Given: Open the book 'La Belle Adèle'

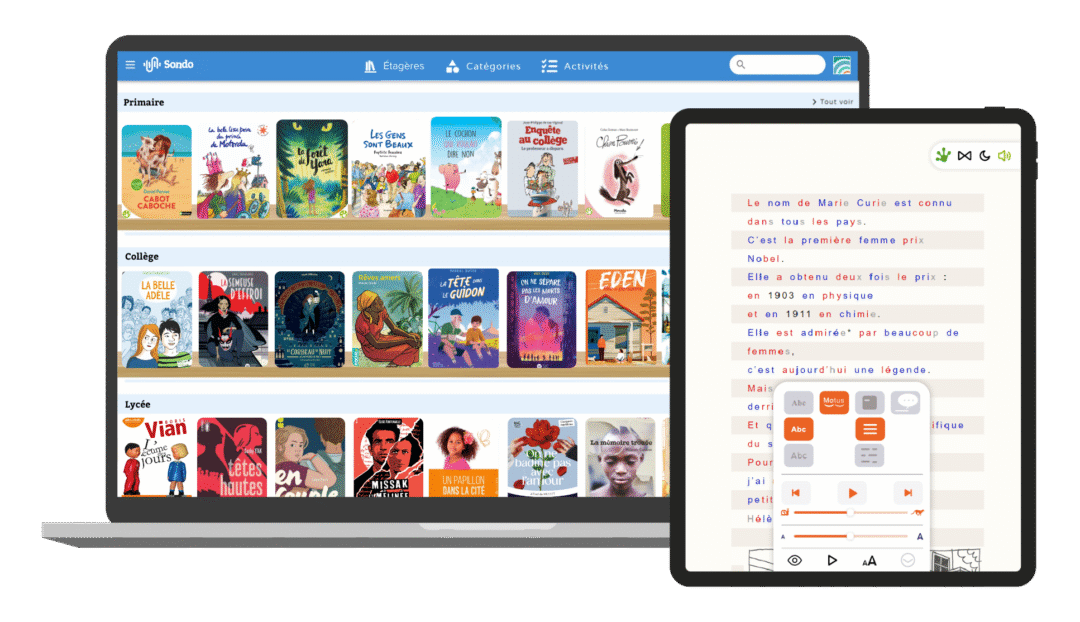Looking at the screenshot, I should 157,319.
